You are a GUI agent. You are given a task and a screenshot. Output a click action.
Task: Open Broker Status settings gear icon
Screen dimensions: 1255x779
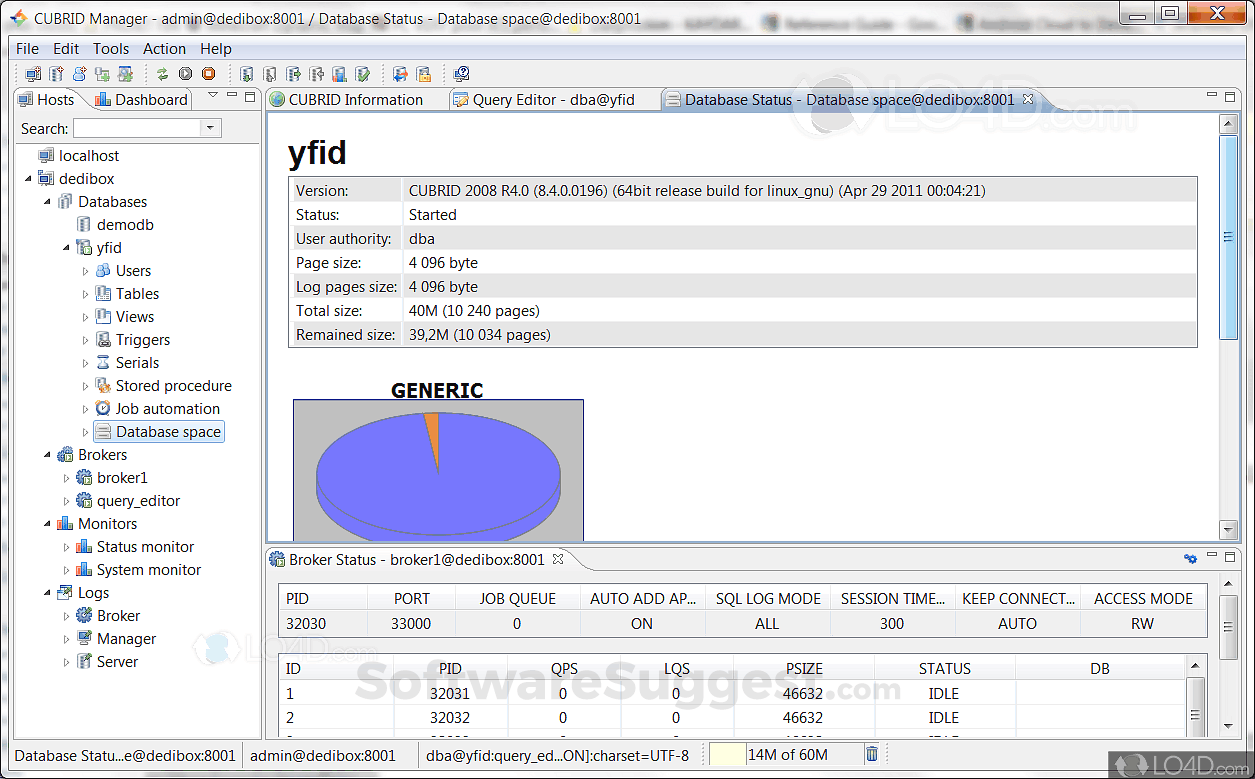pos(1190,559)
